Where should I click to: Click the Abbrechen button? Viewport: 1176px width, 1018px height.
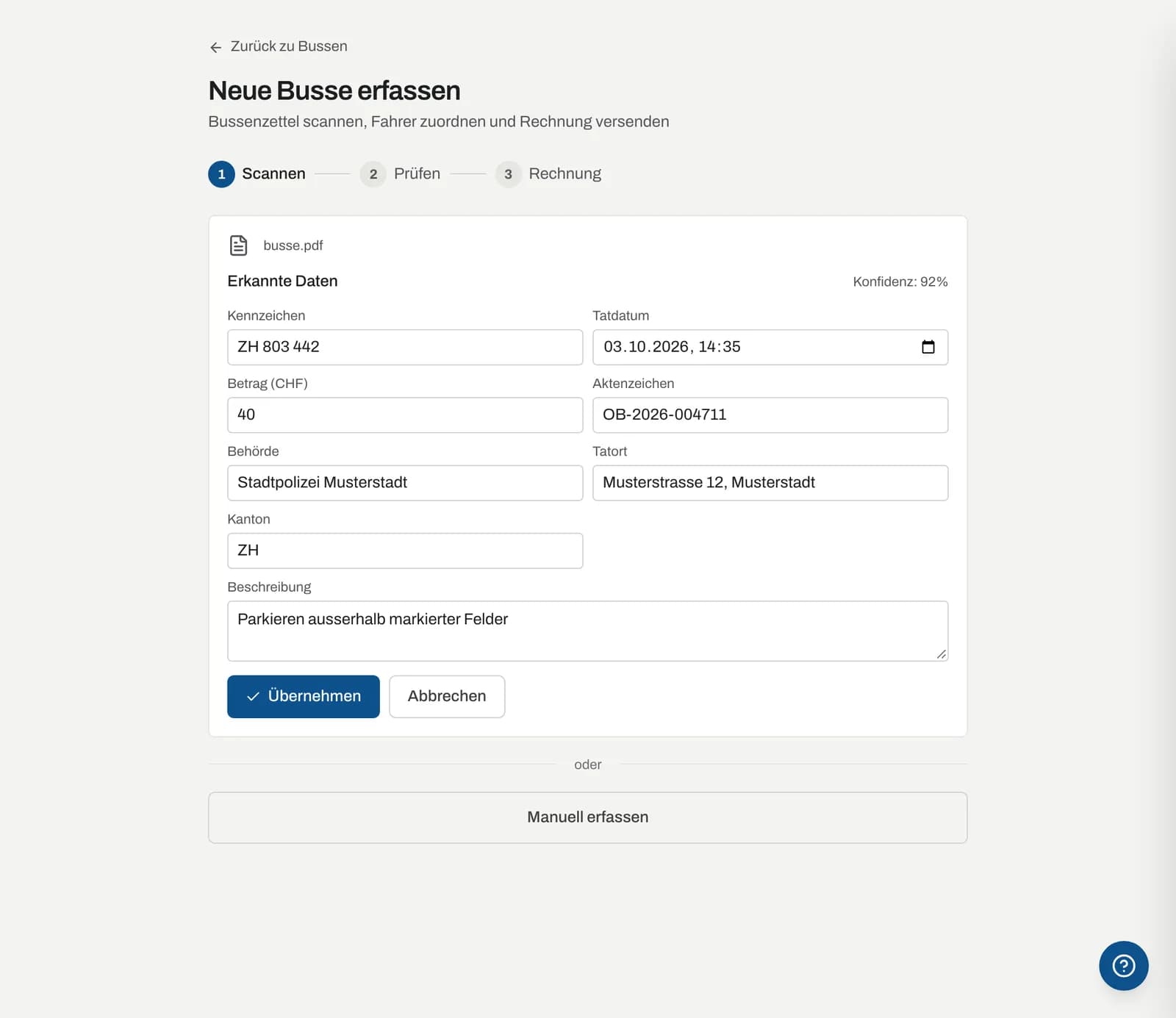tap(447, 696)
